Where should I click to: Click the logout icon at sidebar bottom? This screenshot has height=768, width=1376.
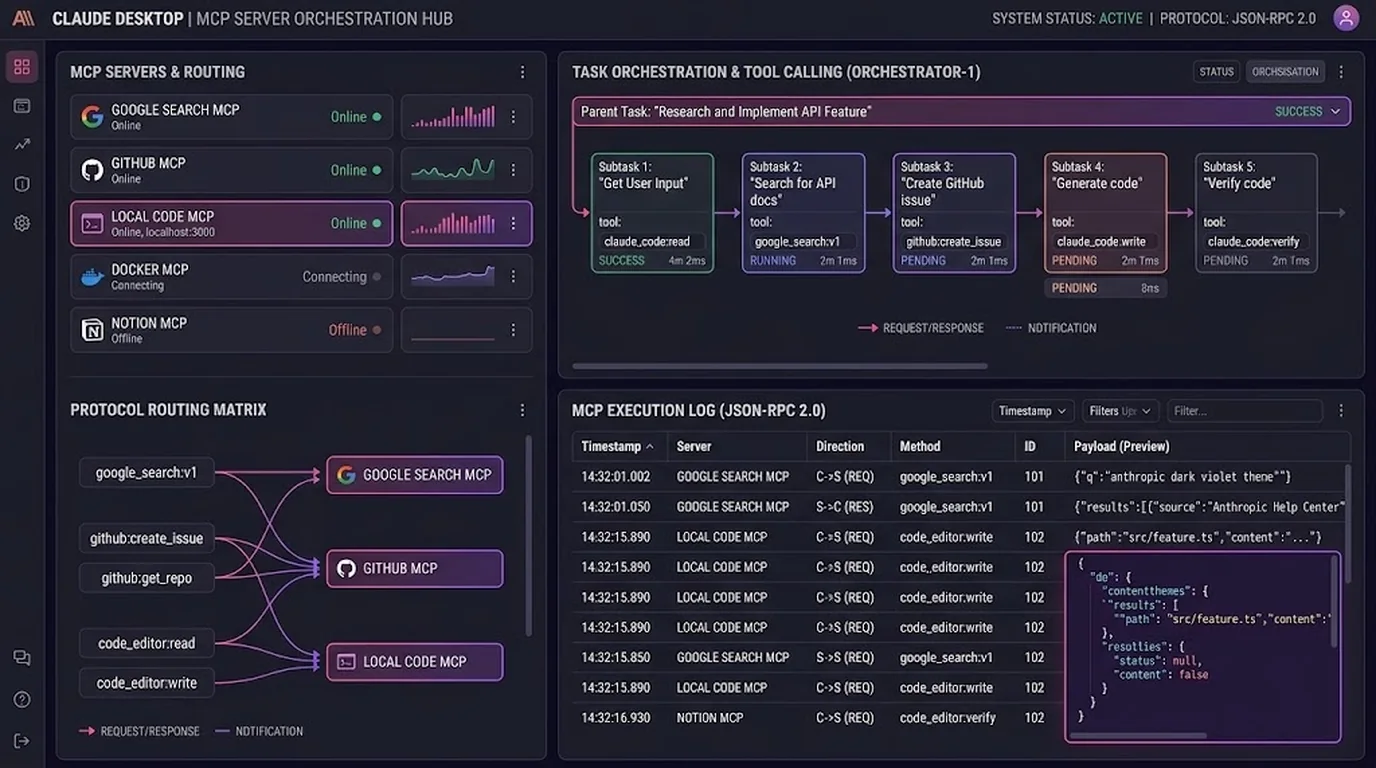pyautogui.click(x=22, y=741)
